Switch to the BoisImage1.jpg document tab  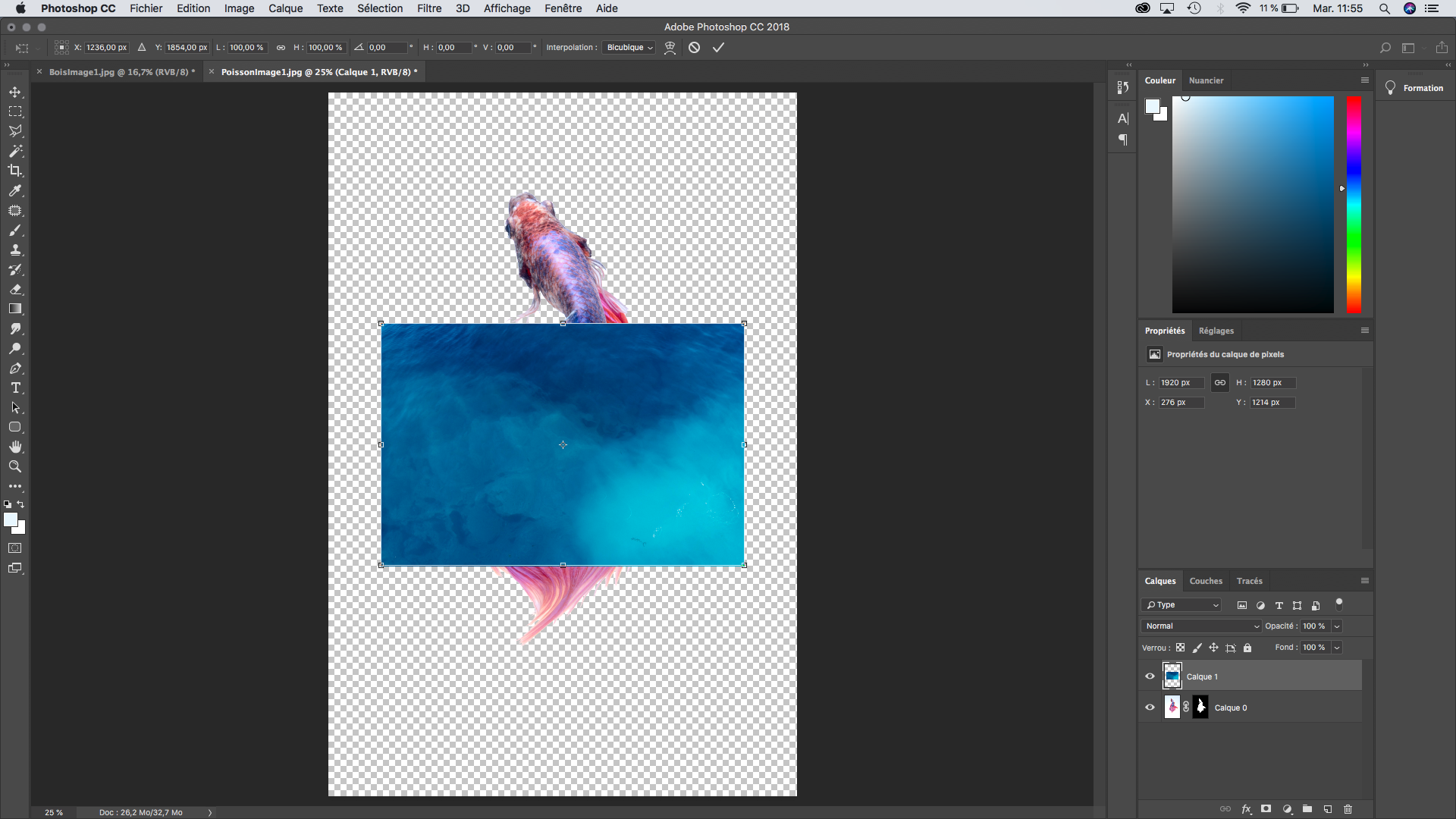121,72
